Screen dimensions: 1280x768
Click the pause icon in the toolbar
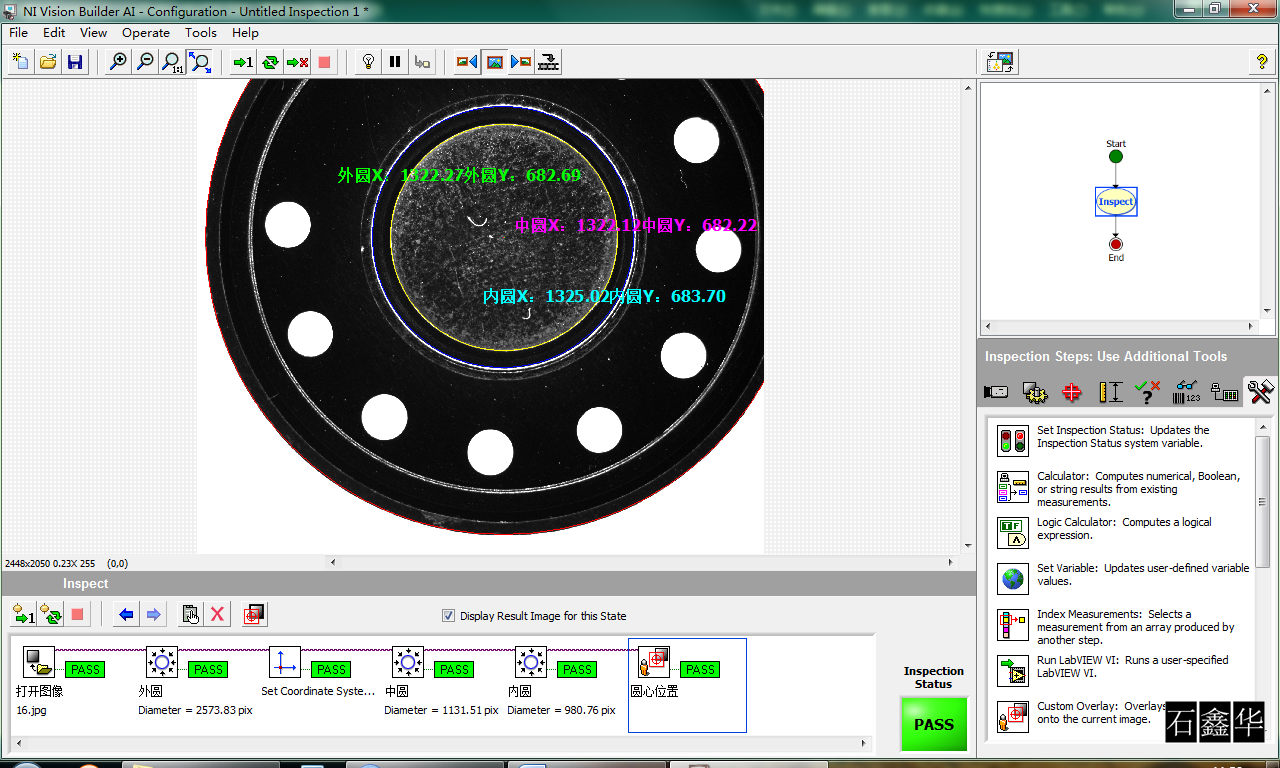(x=395, y=62)
